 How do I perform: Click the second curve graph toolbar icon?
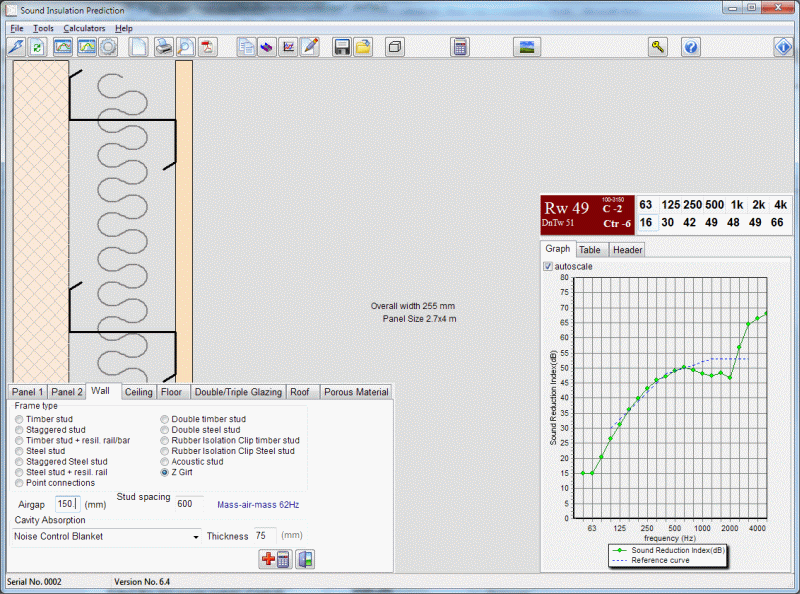coord(87,47)
